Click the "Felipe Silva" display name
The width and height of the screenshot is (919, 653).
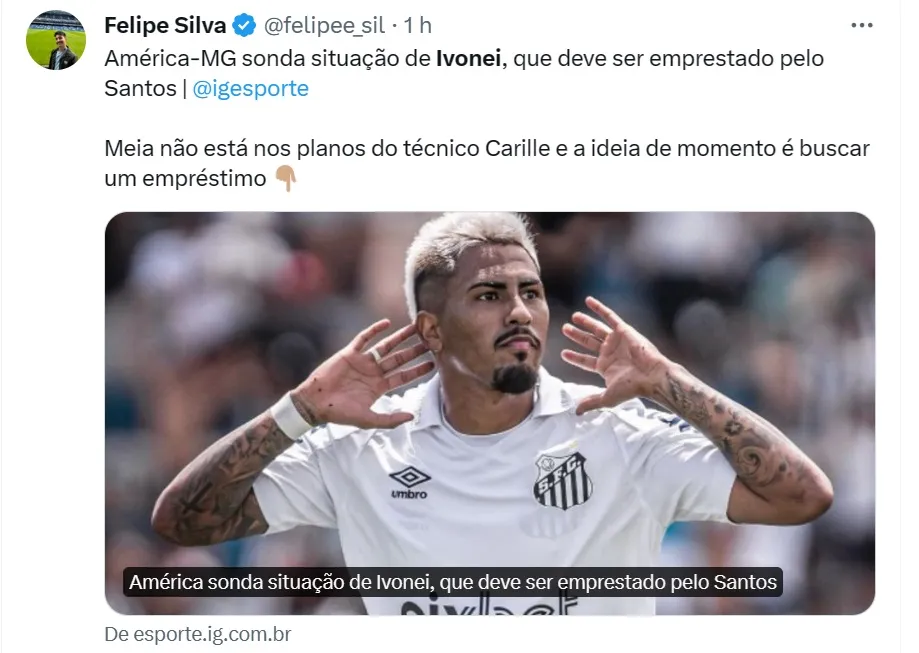[x=165, y=26]
